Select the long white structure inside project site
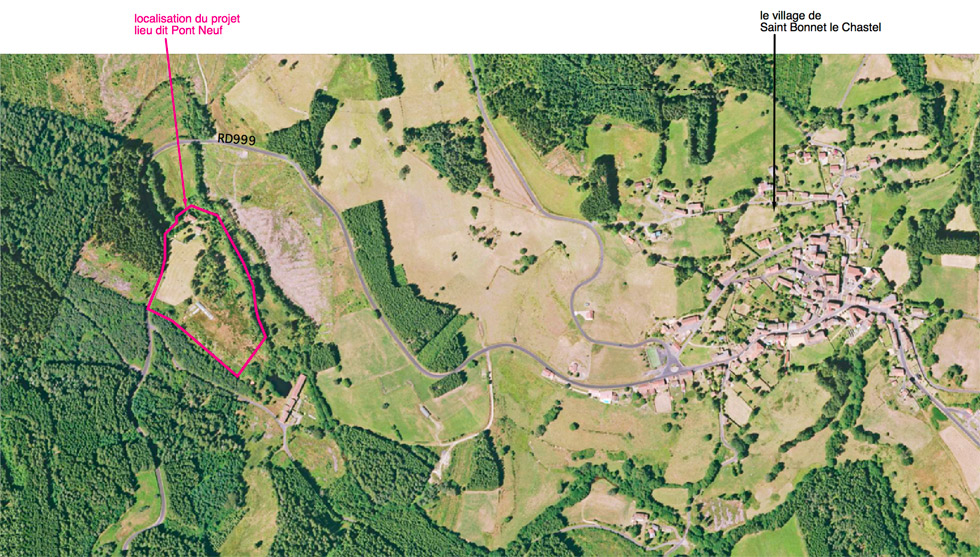Image resolution: width=980 pixels, height=557 pixels. (x=204, y=309)
